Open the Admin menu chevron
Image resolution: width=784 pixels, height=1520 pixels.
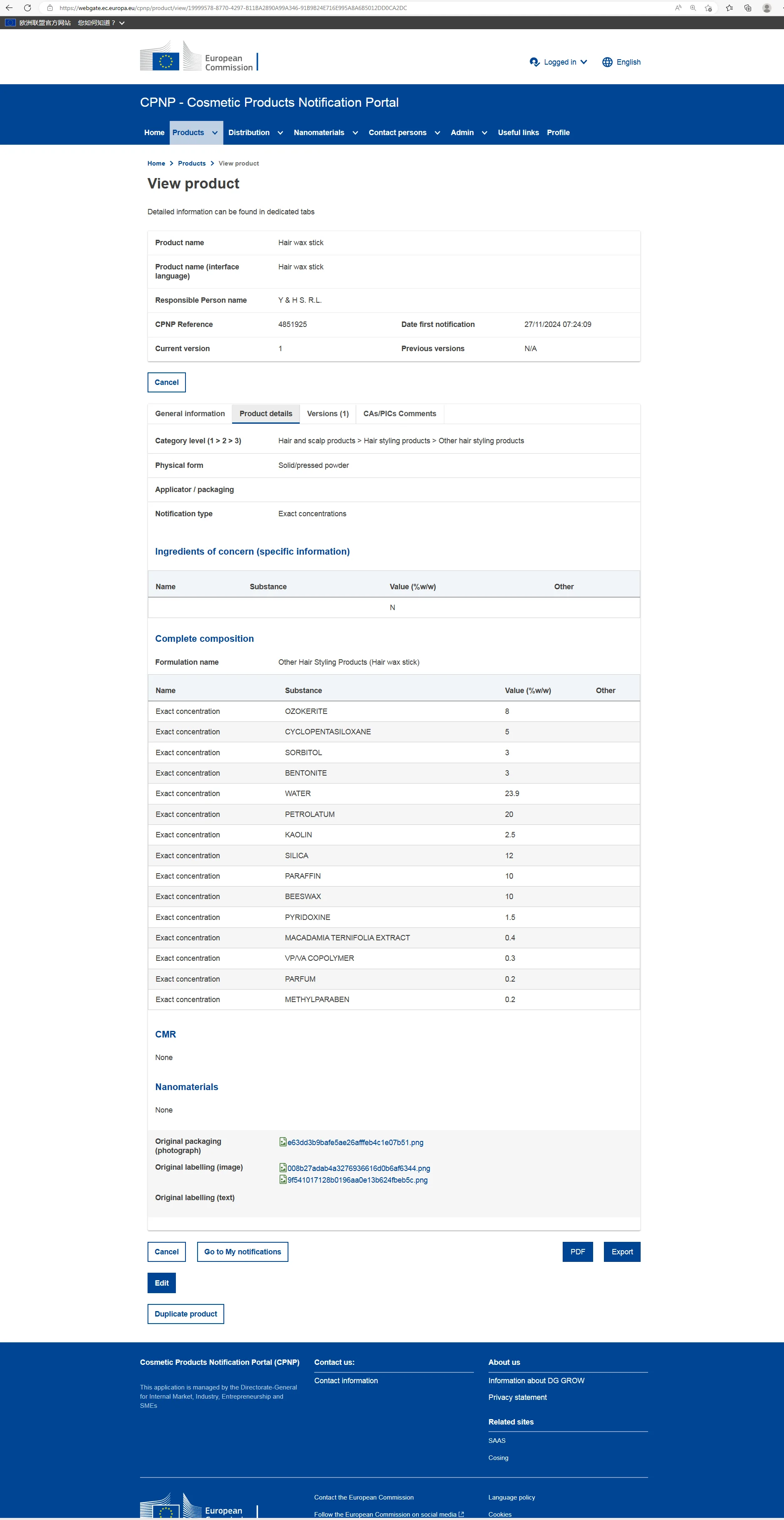484,133
